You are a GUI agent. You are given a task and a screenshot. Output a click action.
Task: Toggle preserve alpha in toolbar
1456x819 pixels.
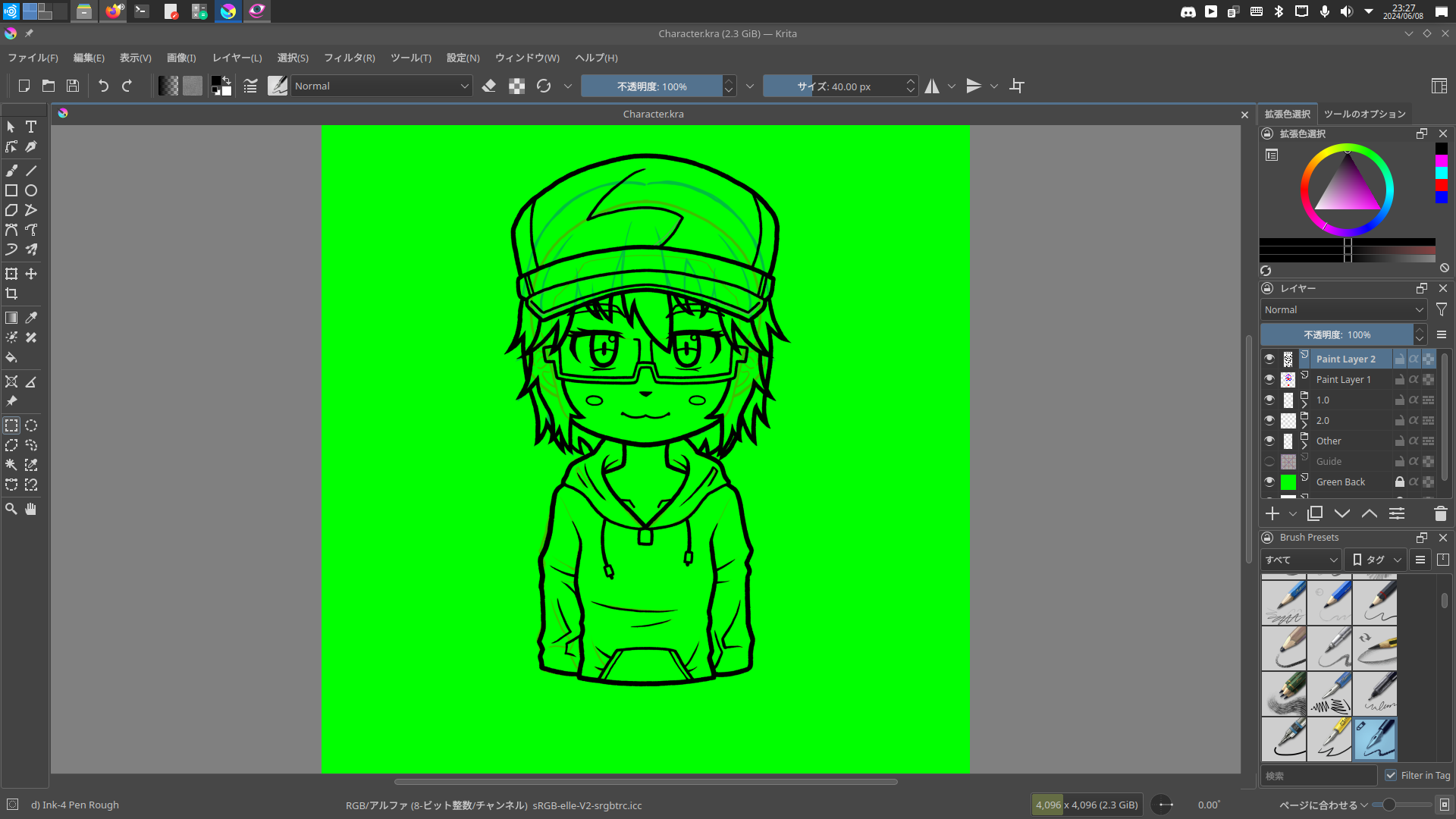pos(516,86)
